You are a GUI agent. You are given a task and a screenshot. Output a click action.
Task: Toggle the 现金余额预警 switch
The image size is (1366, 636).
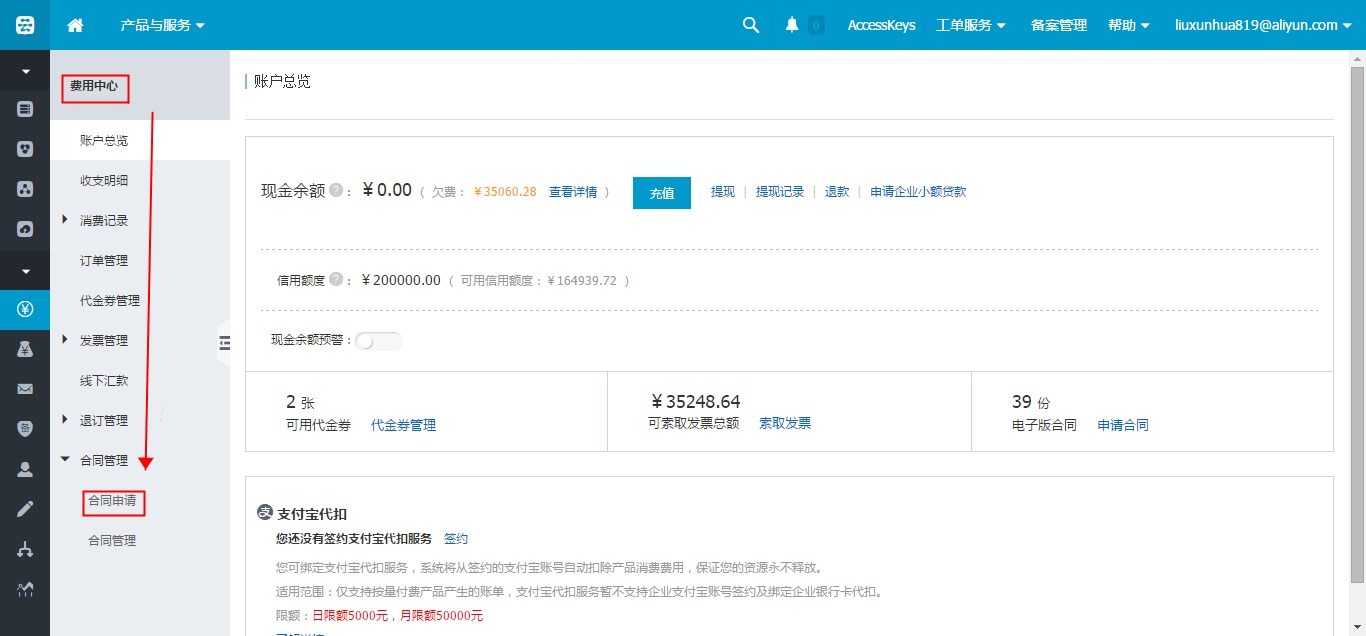pos(378,341)
